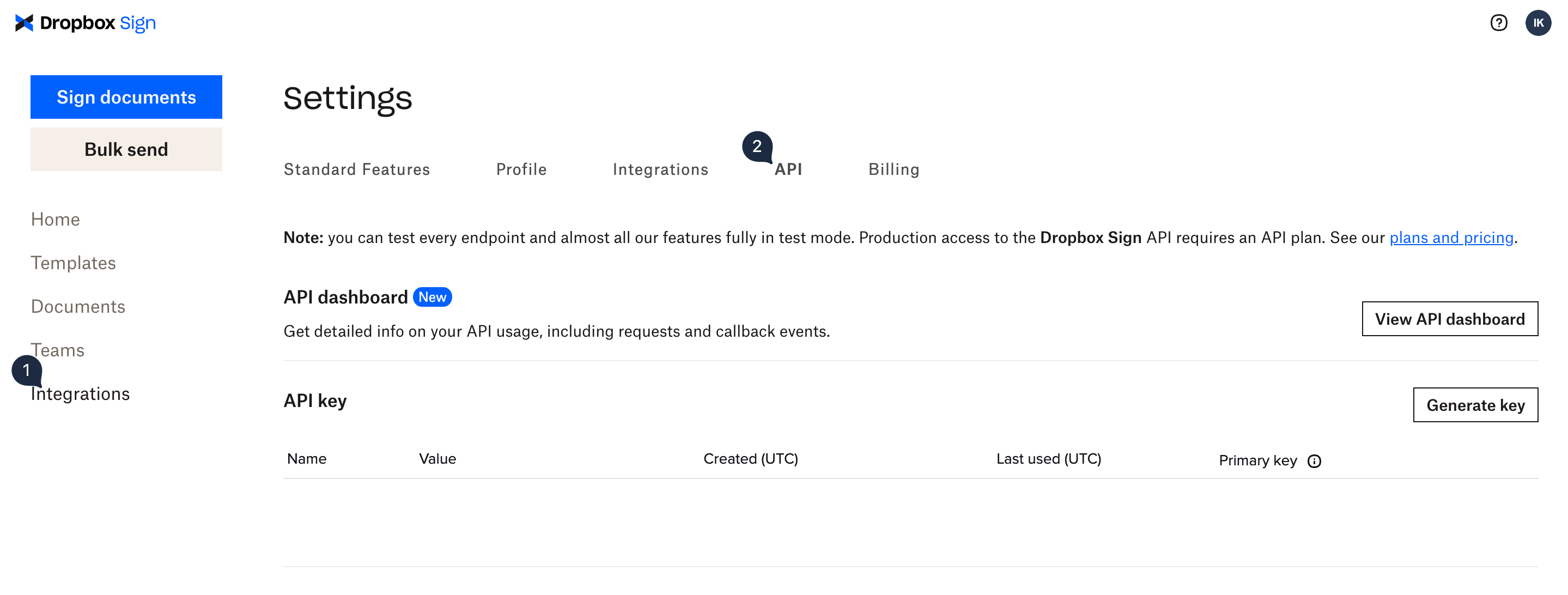Switch to the Standard Features tab

[357, 169]
